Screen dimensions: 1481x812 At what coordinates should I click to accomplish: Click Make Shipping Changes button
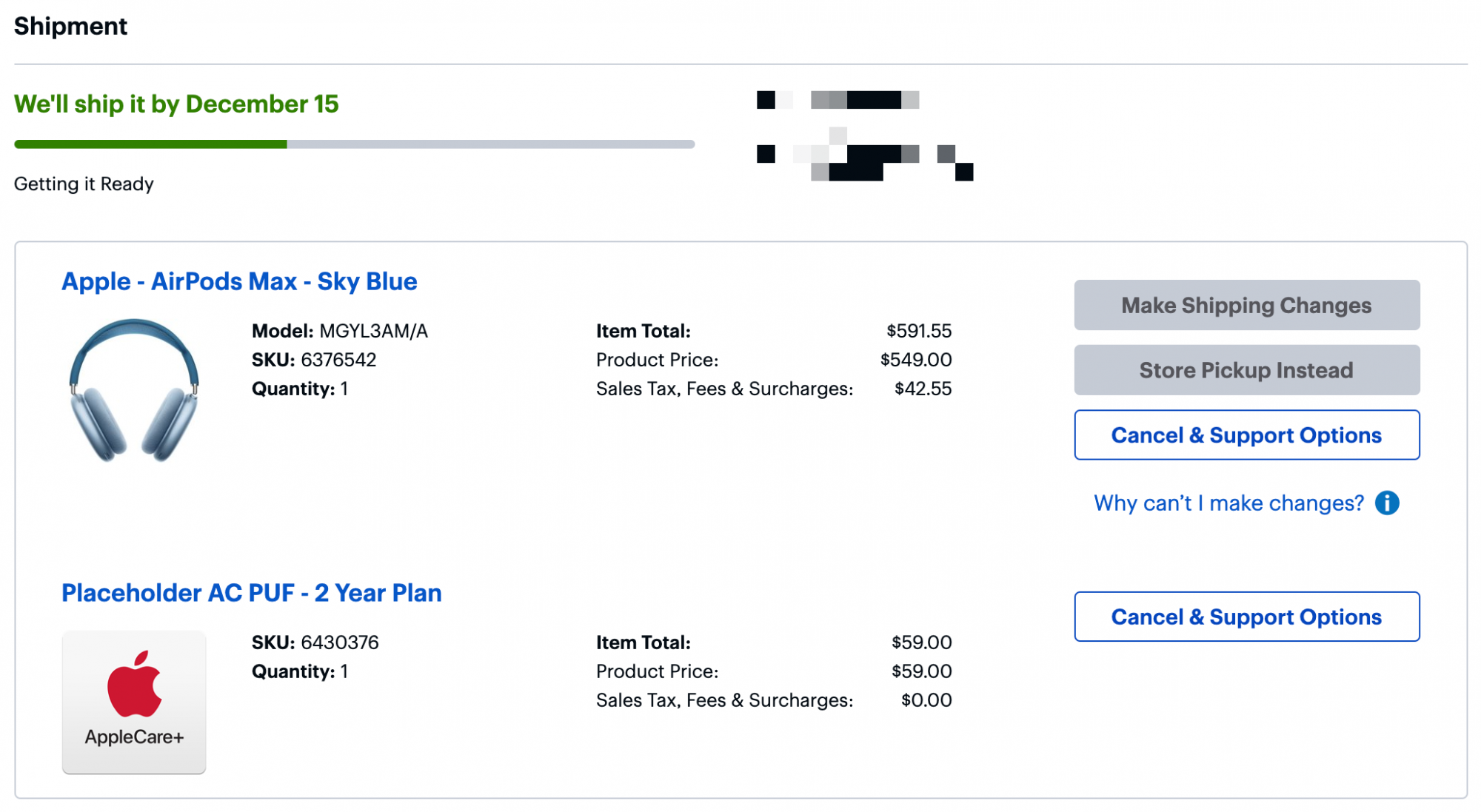coord(1247,305)
